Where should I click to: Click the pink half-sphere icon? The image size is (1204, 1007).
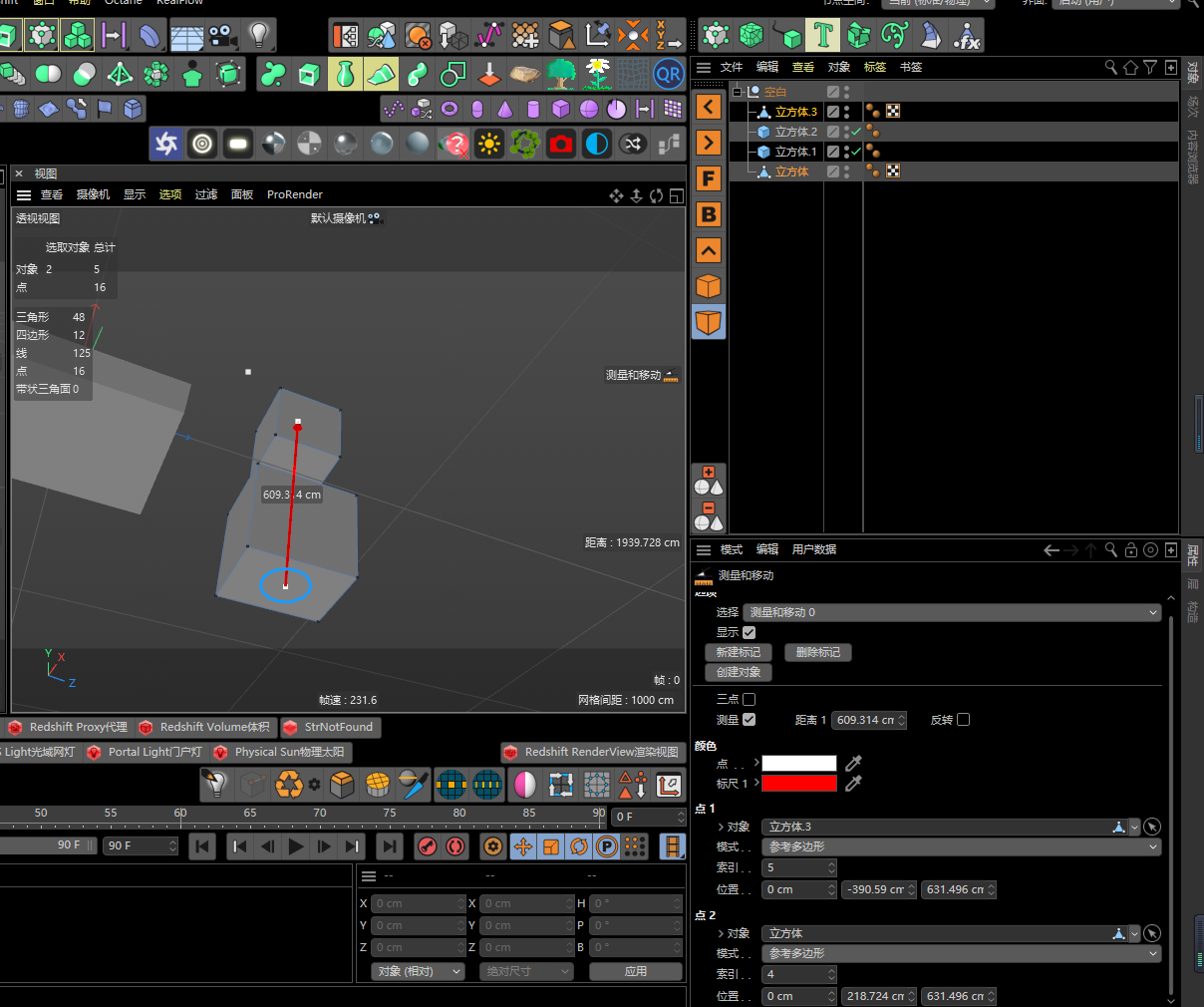tap(525, 785)
